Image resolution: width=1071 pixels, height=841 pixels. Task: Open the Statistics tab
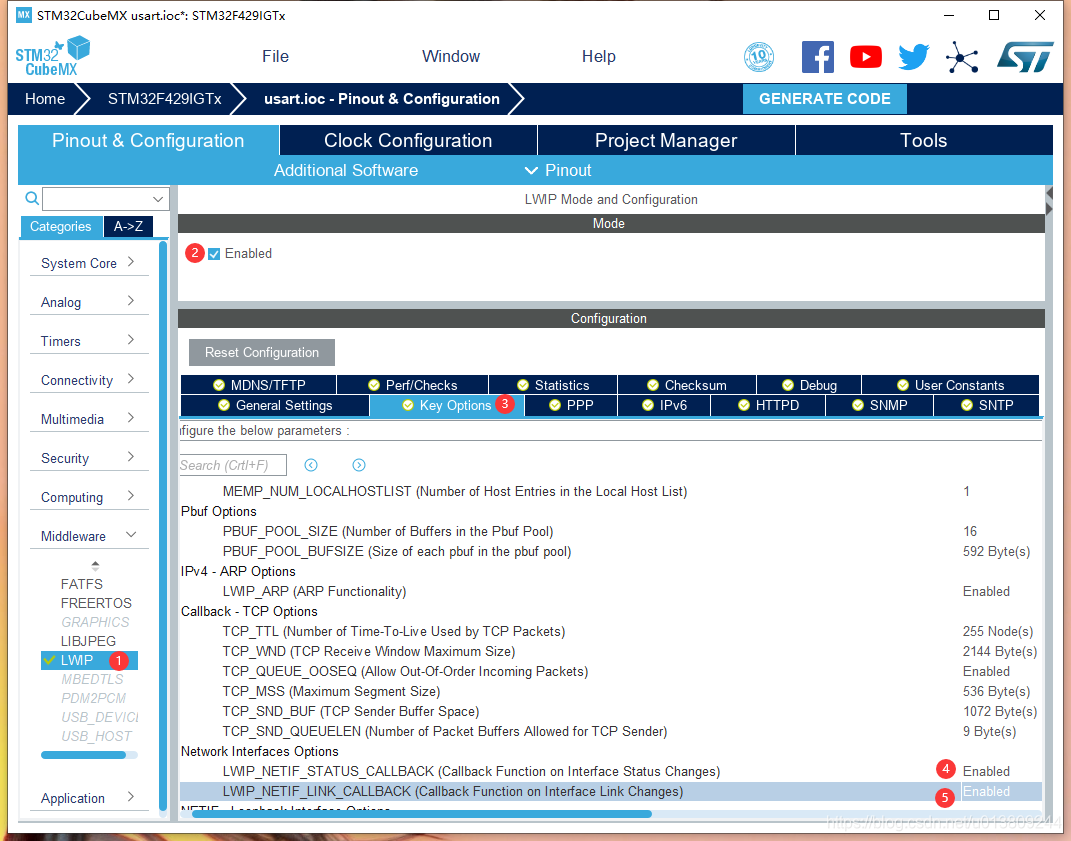553,385
